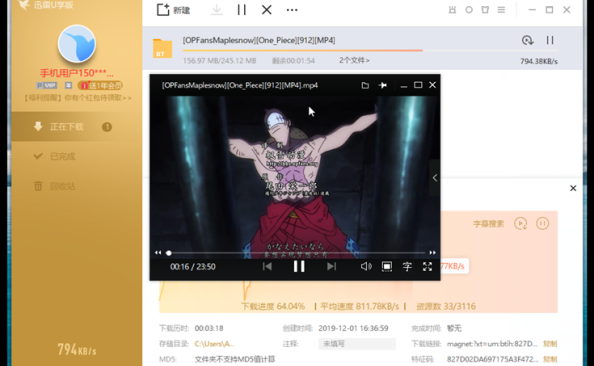
Task: Select the 正在下载 sidebar tab
Action: point(77,127)
